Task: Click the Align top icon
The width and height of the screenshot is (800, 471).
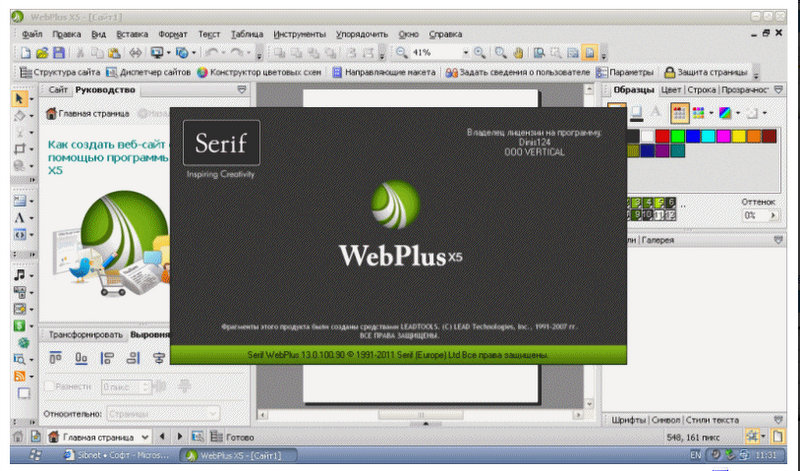Action: [x=56, y=358]
